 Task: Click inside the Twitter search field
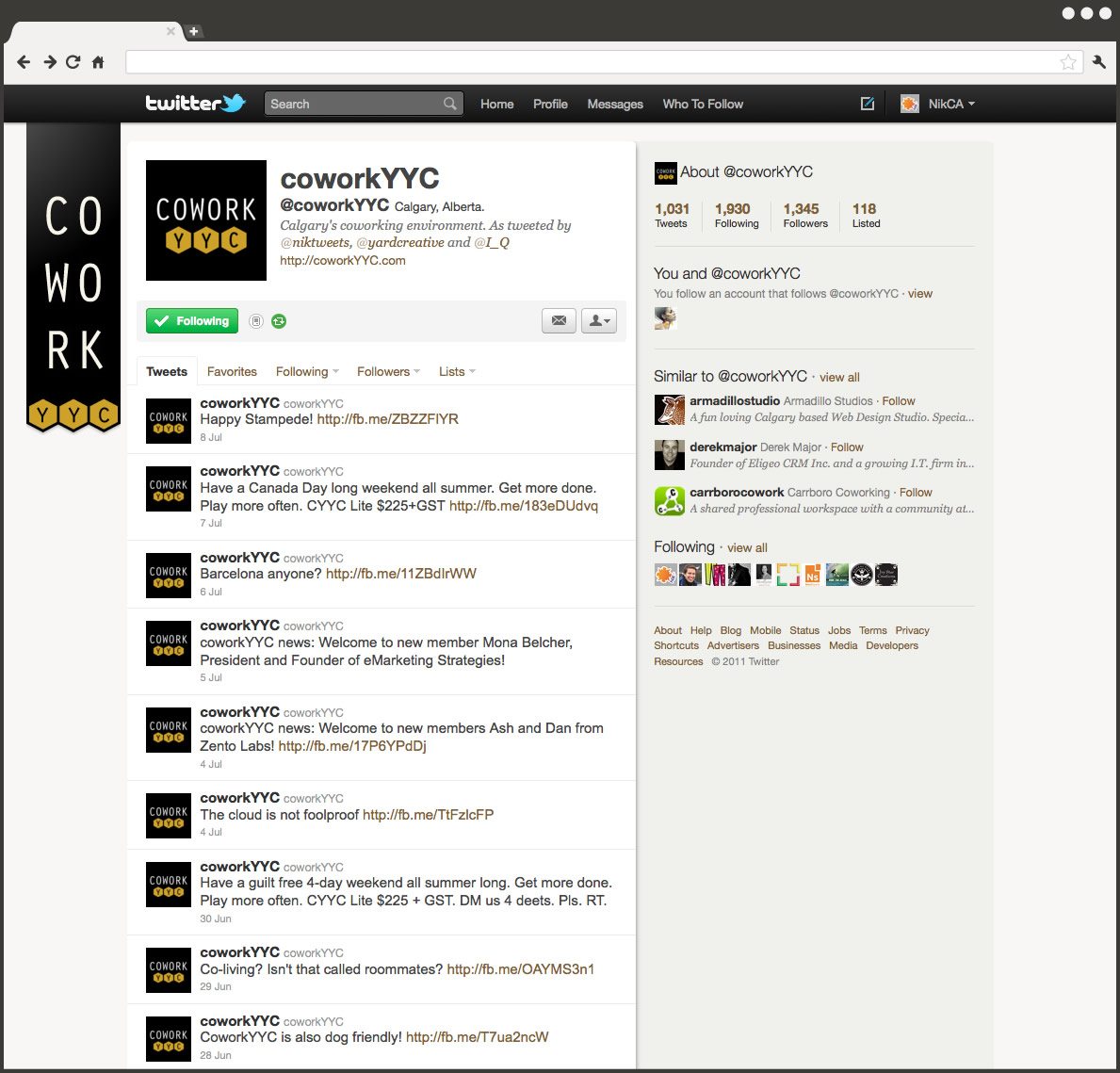point(353,104)
